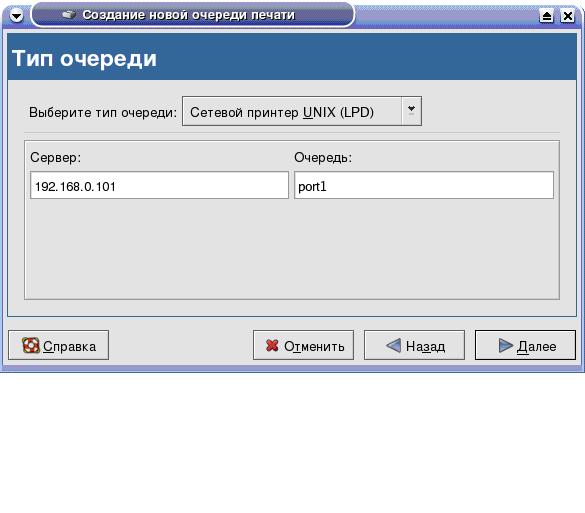Click the Сервер input field with 192.168.0.101
This screenshot has width=585, height=513.
pos(159,185)
